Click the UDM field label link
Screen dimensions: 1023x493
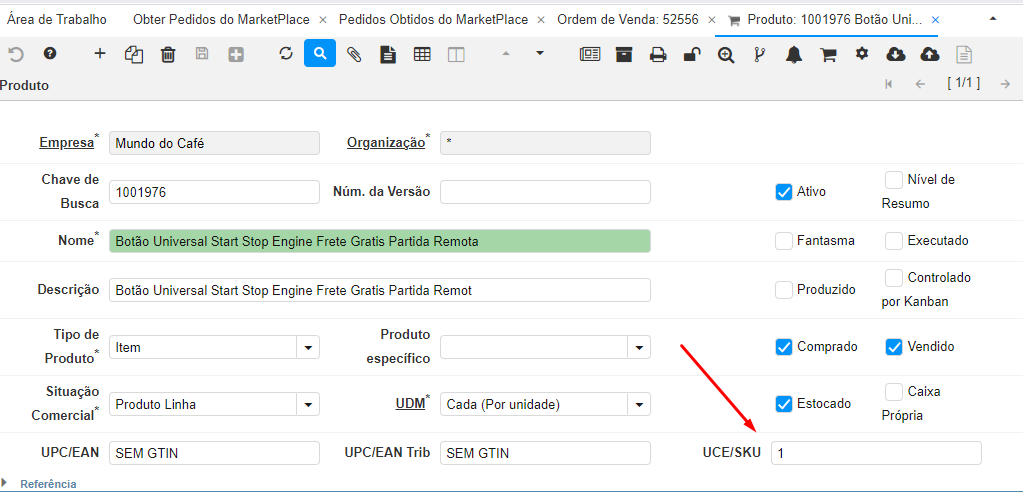[411, 403]
